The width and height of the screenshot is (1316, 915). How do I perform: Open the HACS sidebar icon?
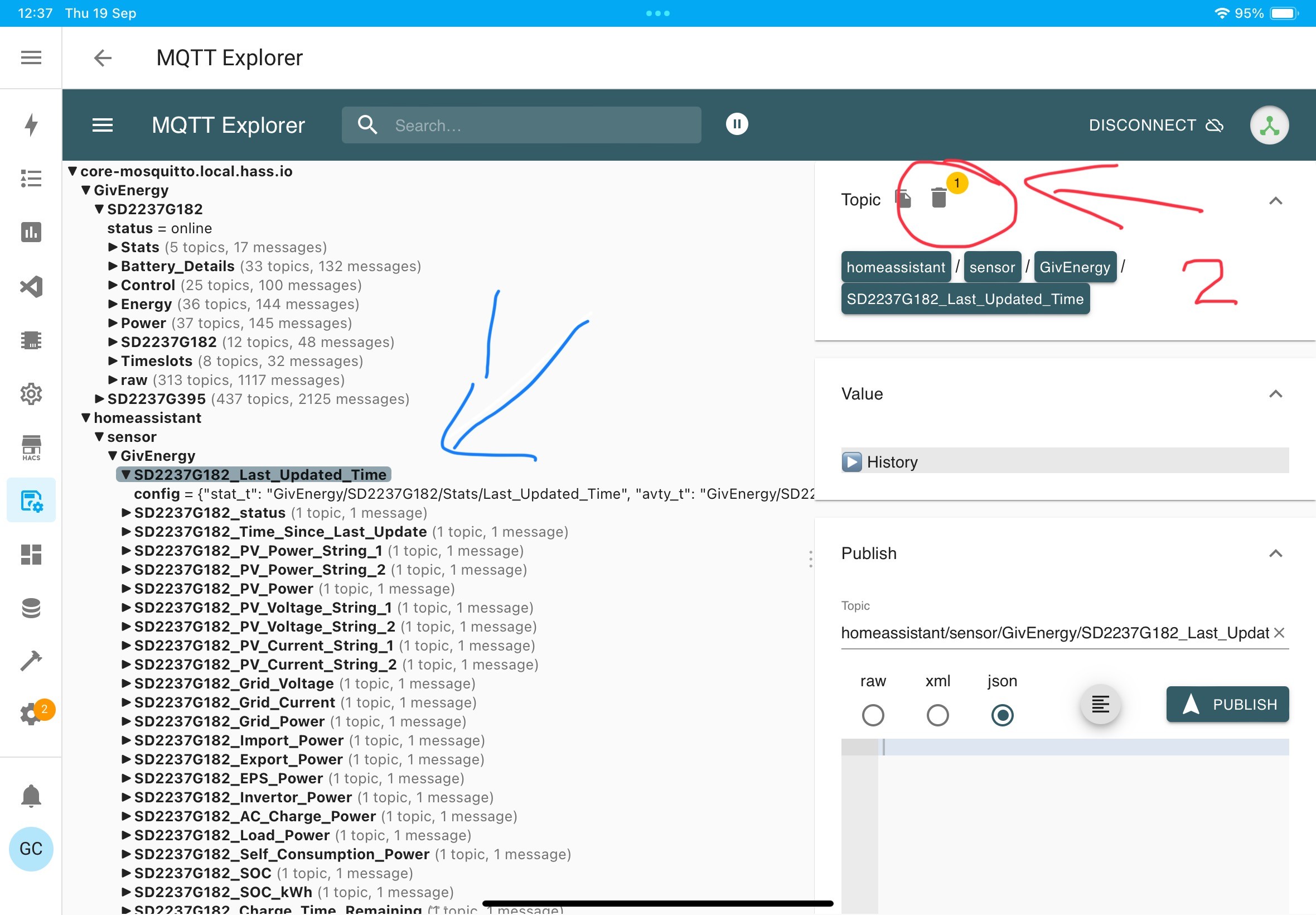[x=31, y=447]
